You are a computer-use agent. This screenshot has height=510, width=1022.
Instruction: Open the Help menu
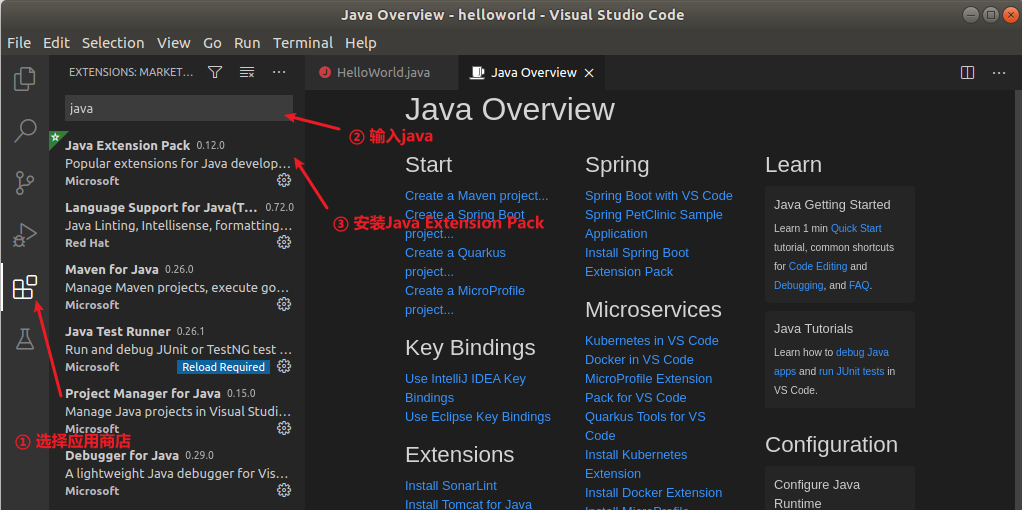tap(360, 43)
